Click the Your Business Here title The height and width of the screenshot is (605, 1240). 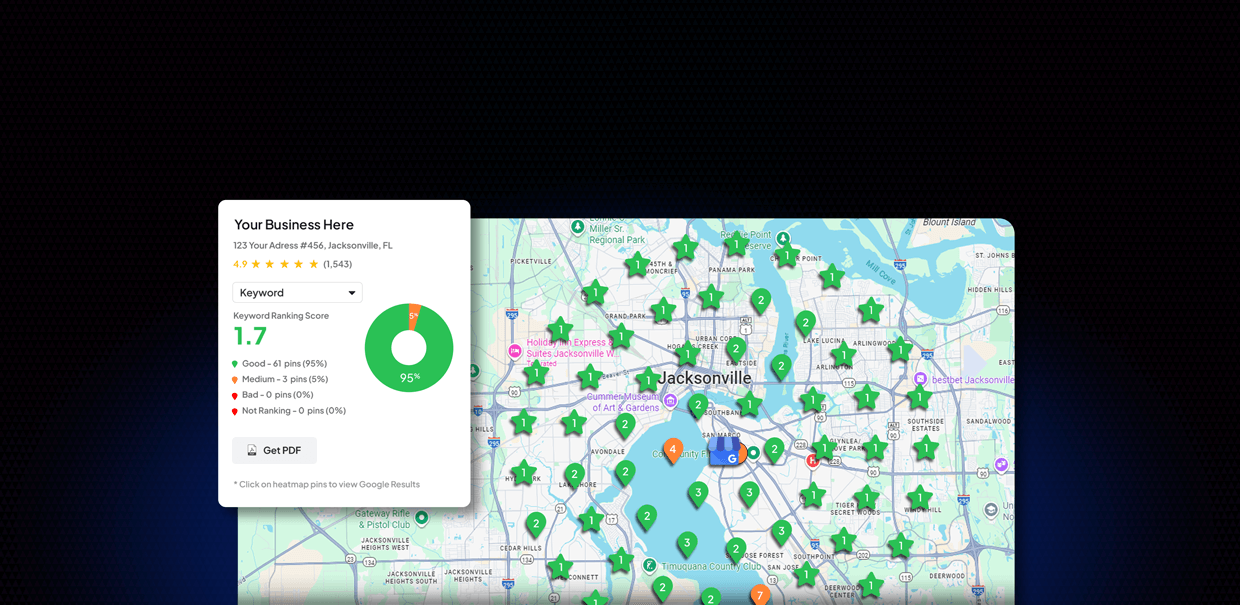pos(294,225)
